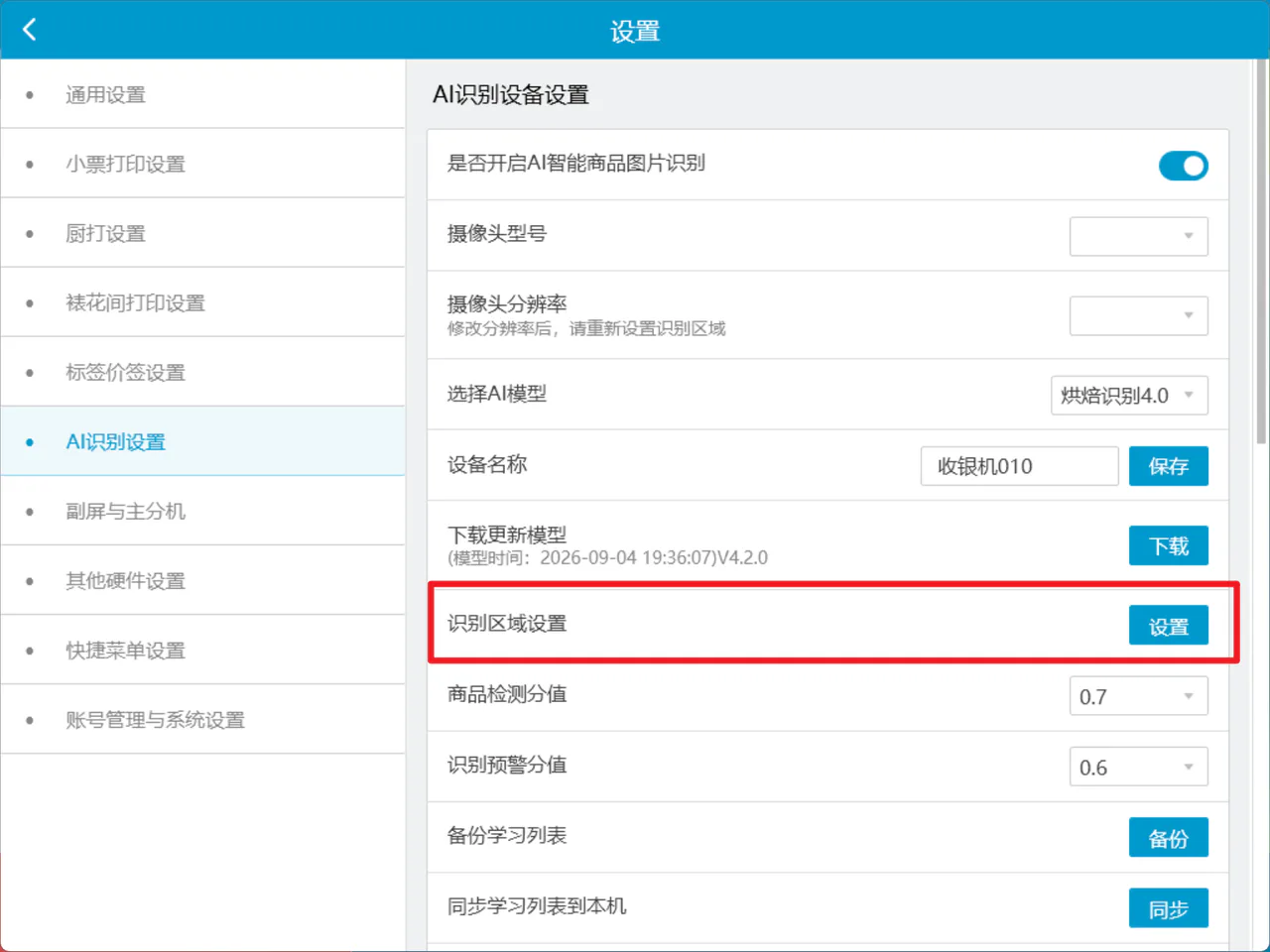Open the 摄像头型号 dropdown
The image size is (1270, 952).
[1138, 236]
